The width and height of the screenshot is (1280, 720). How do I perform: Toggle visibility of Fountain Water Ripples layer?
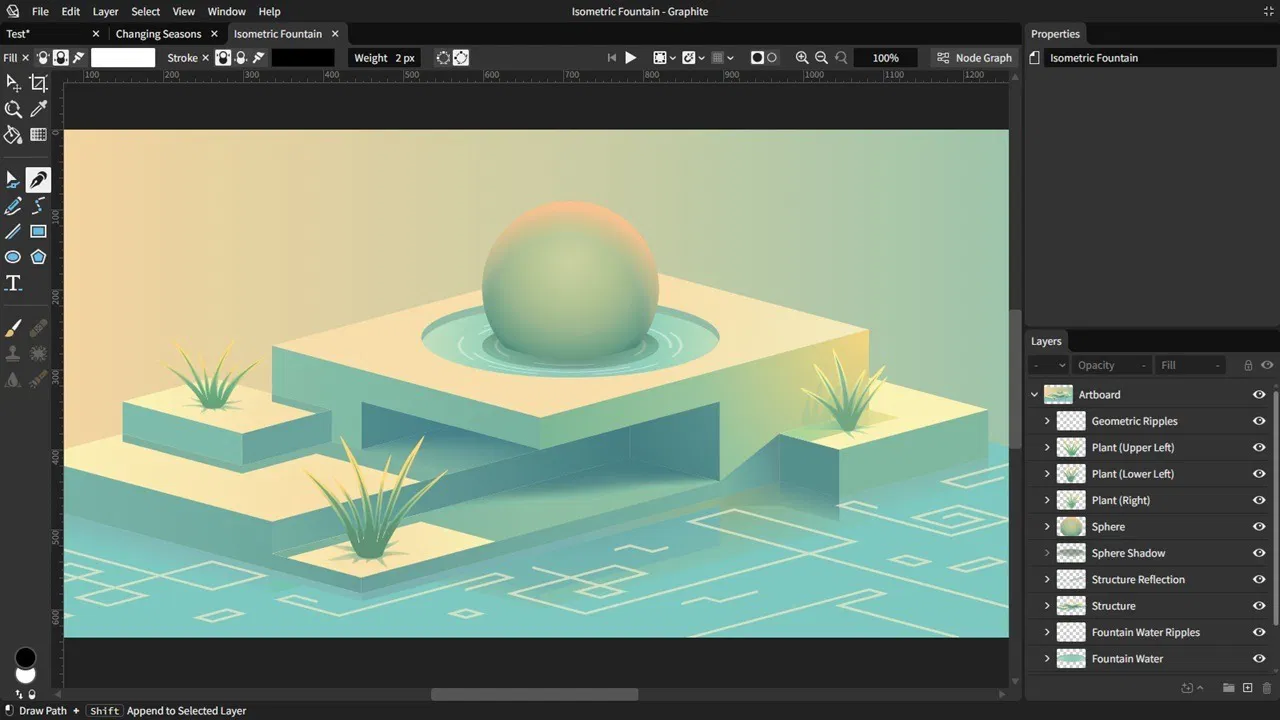point(1259,632)
